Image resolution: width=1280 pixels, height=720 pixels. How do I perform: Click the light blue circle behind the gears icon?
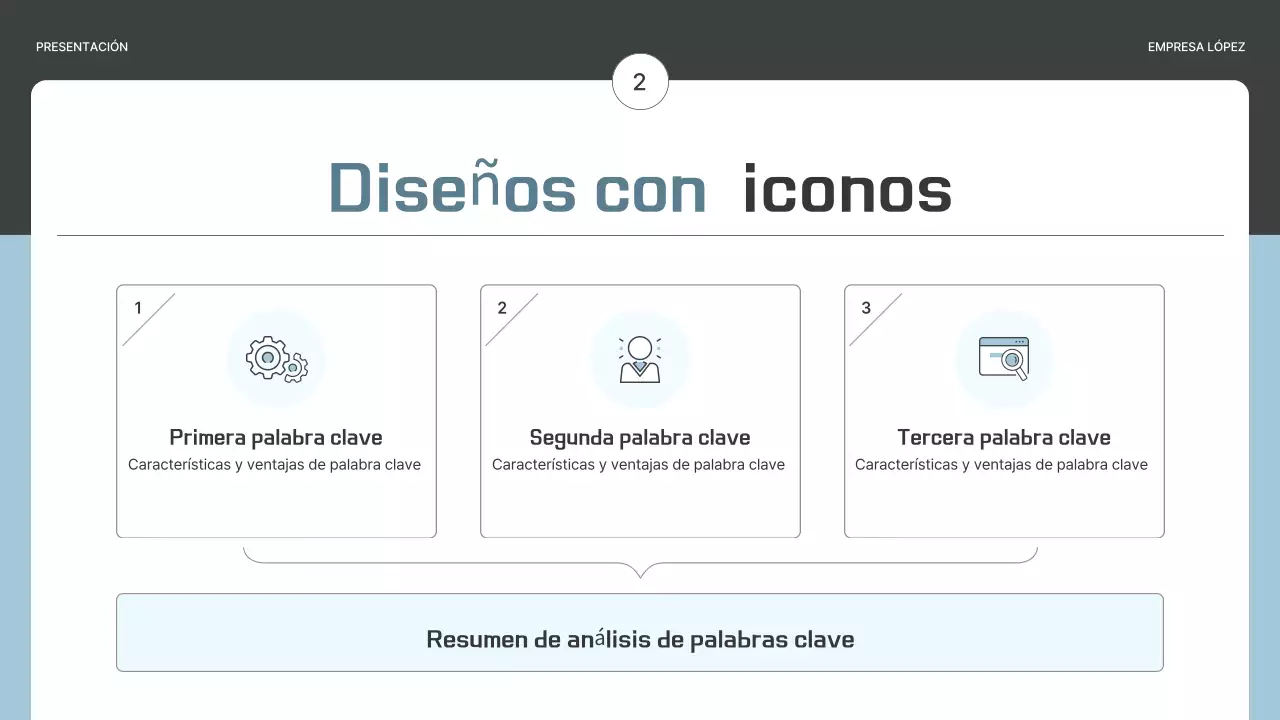(276, 358)
